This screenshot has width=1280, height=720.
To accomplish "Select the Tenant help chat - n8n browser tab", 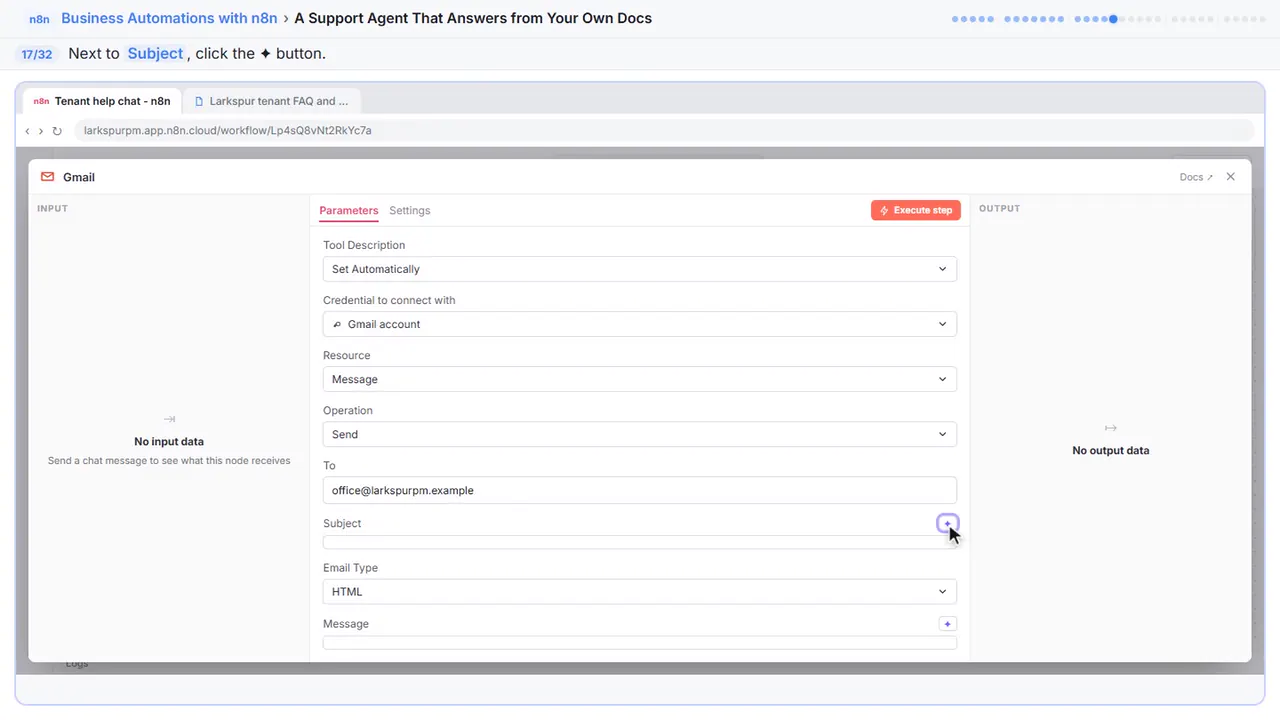I will tap(101, 101).
